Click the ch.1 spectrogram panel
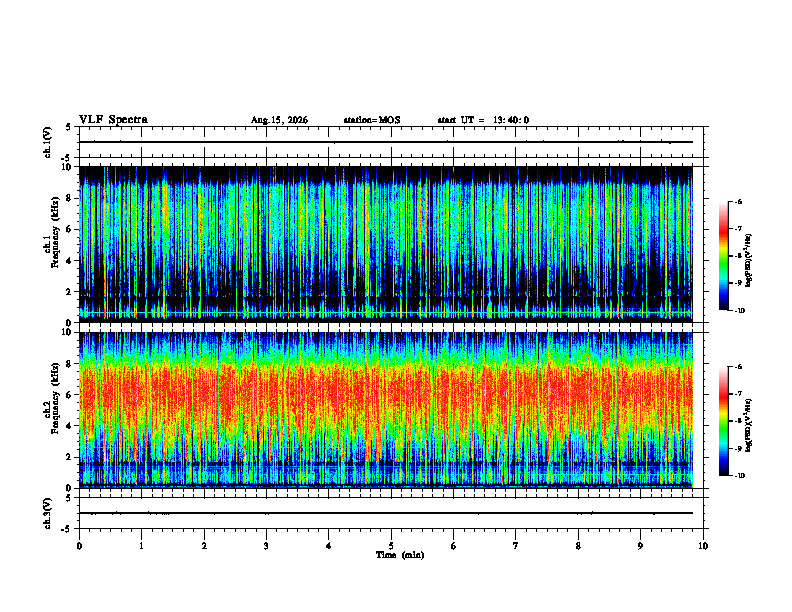 click(x=386, y=244)
